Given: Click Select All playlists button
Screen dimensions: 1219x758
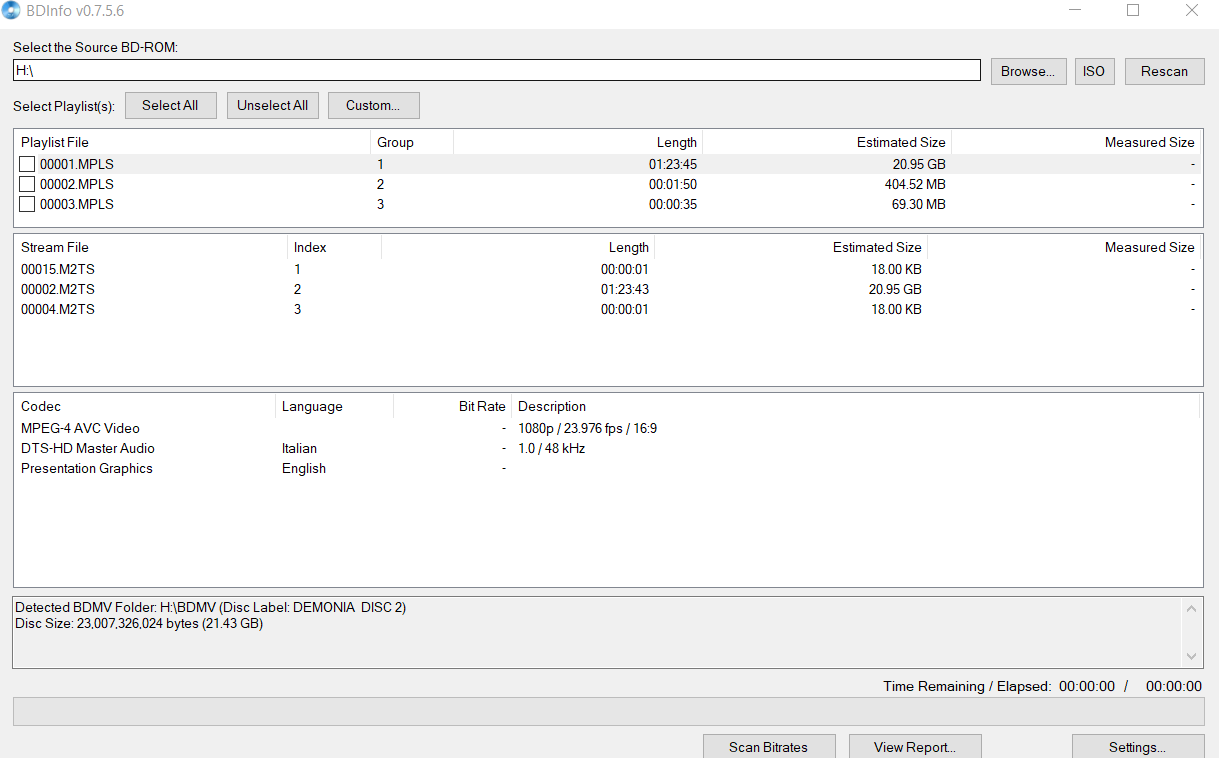Looking at the screenshot, I should 170,105.
